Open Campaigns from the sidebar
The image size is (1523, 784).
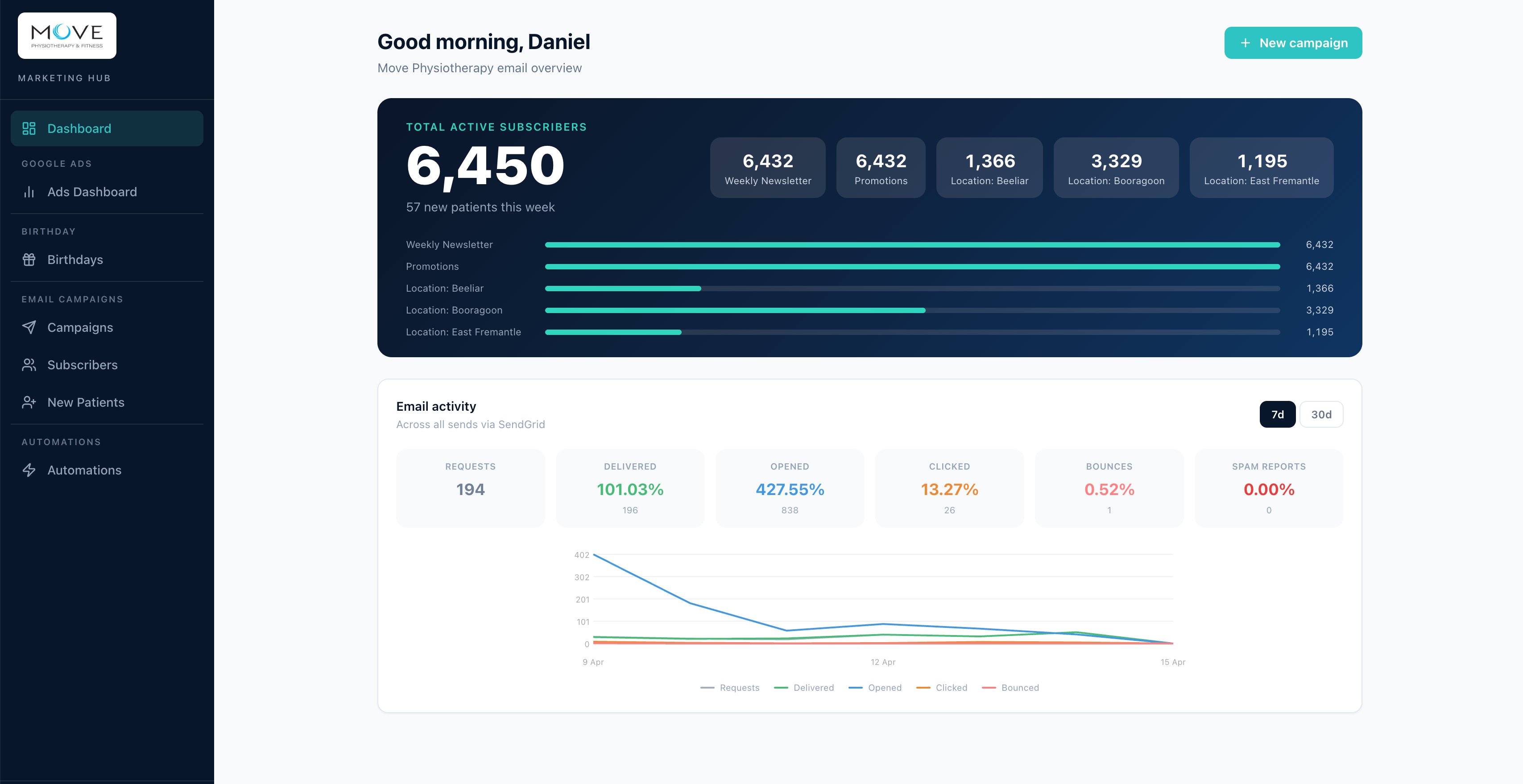(x=80, y=327)
